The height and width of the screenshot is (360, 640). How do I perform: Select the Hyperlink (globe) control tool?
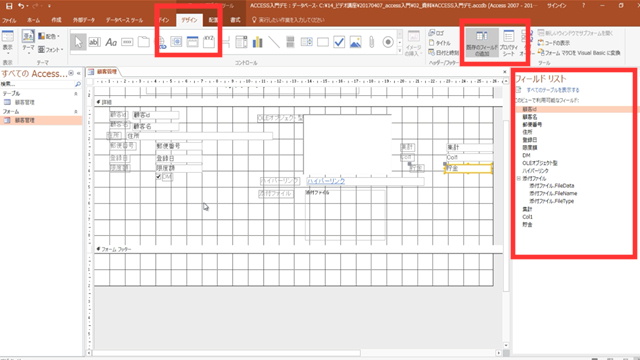click(161, 42)
